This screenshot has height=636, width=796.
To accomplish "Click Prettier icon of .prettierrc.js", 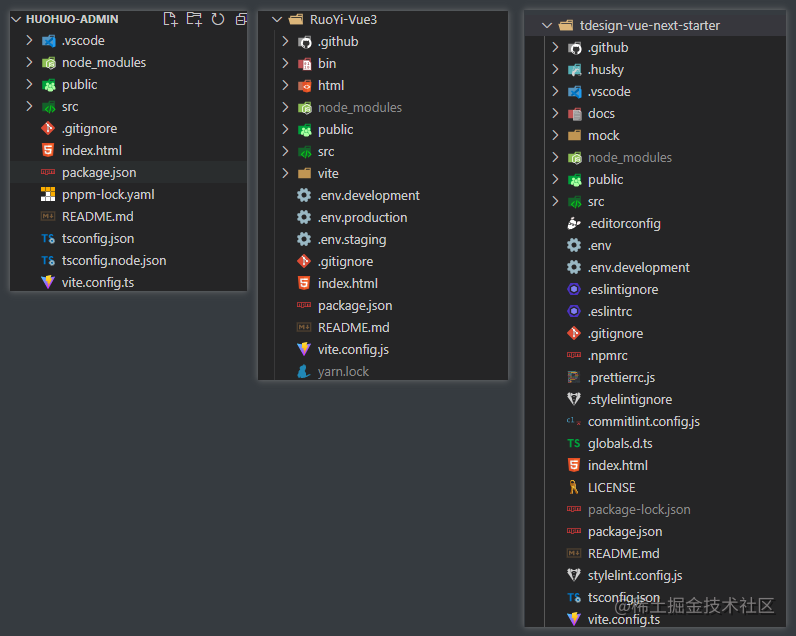I will 574,377.
